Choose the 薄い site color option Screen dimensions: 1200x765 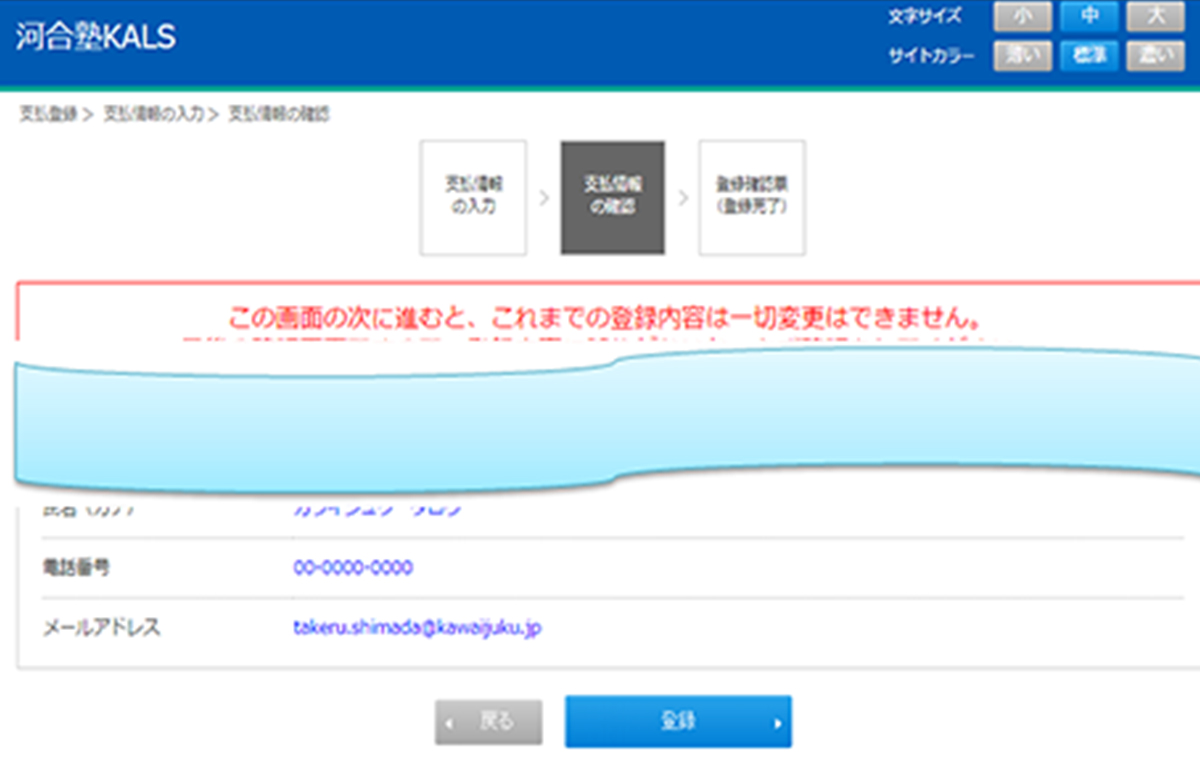tap(1022, 55)
